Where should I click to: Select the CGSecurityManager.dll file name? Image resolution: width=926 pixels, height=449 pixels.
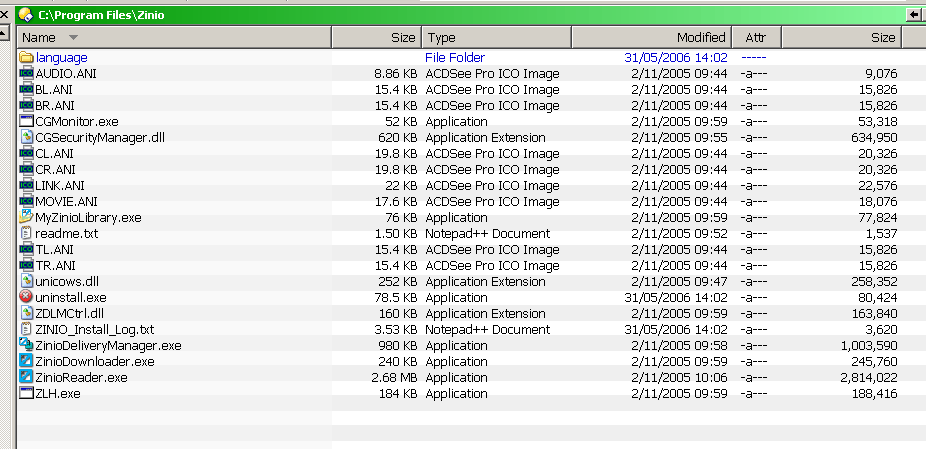pyautogui.click(x=100, y=137)
